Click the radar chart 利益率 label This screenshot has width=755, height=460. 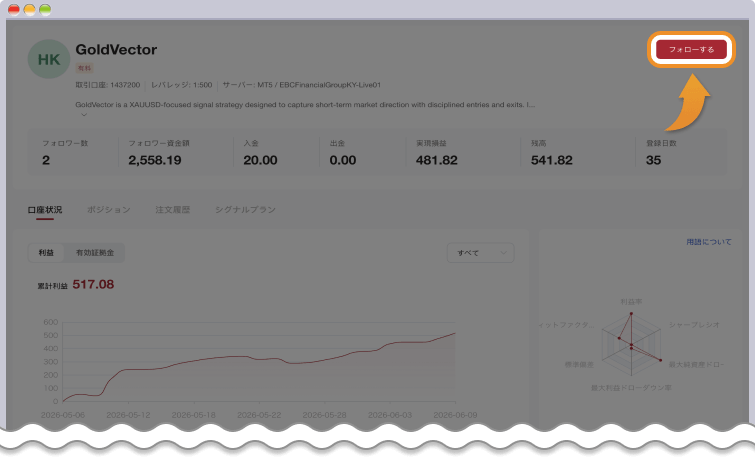click(631, 302)
